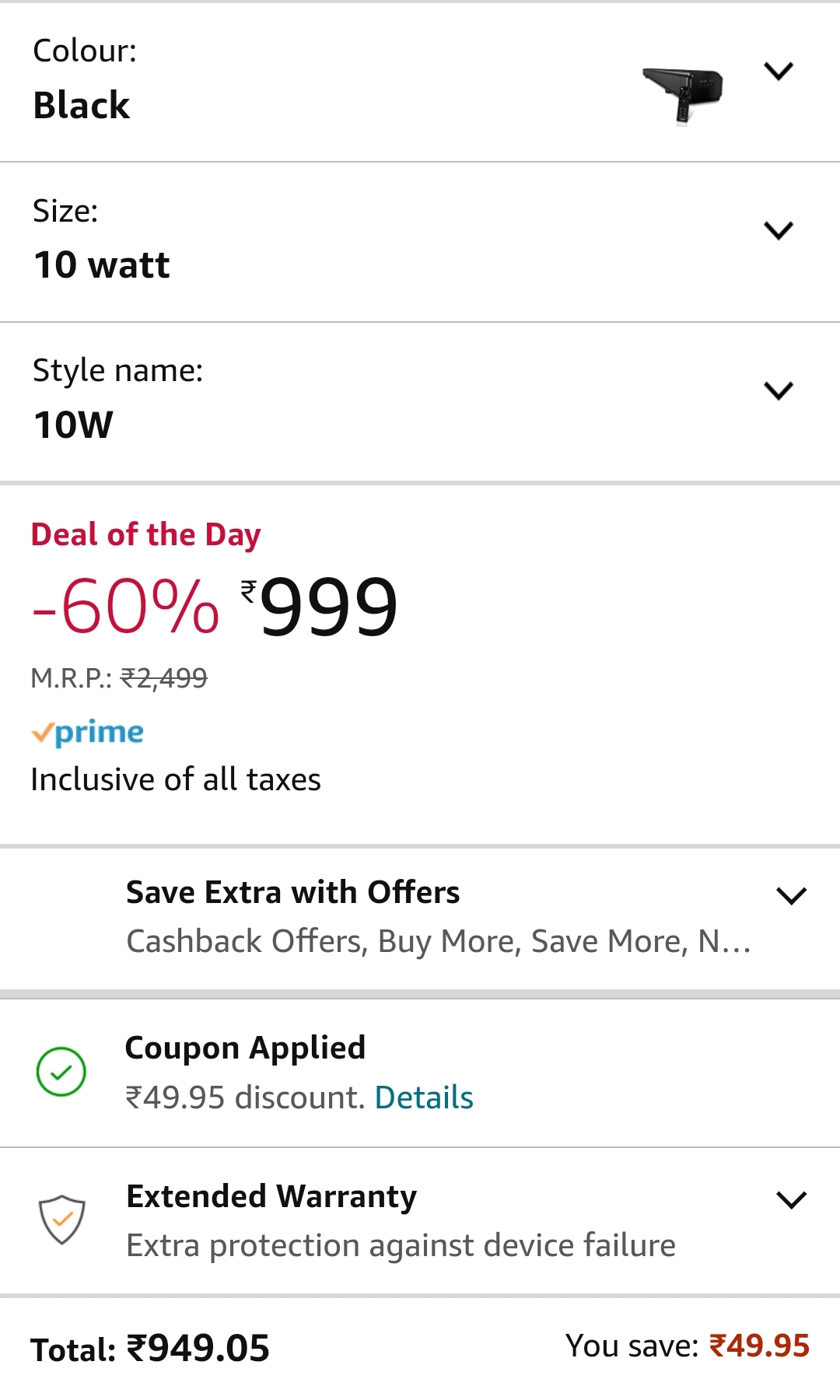The image size is (840, 1400).
Task: Tap the 10 watt size value
Action: [102, 265]
